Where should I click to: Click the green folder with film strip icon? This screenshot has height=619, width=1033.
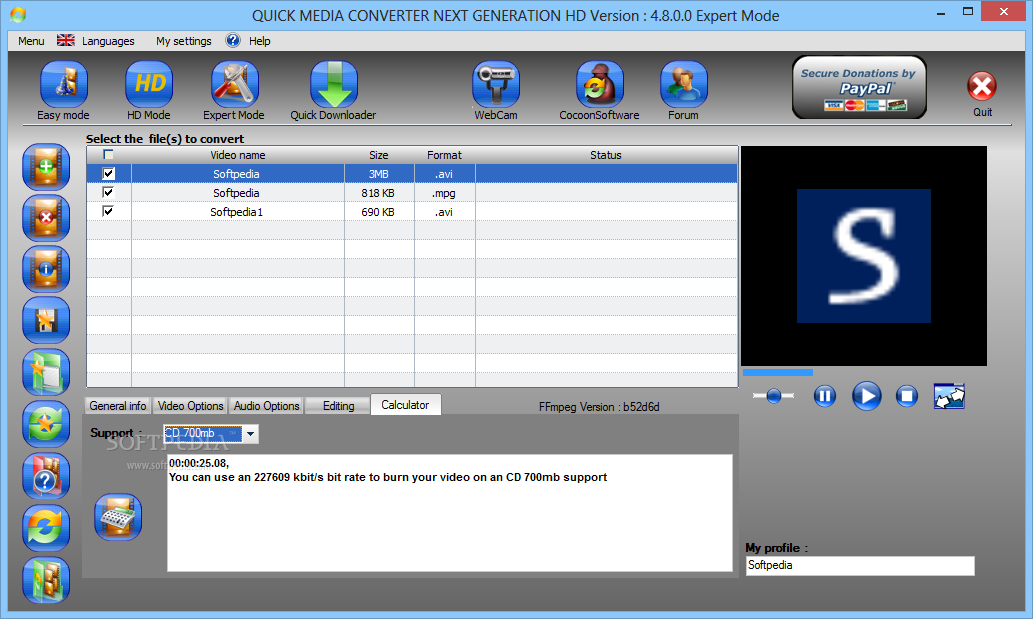(x=46, y=580)
